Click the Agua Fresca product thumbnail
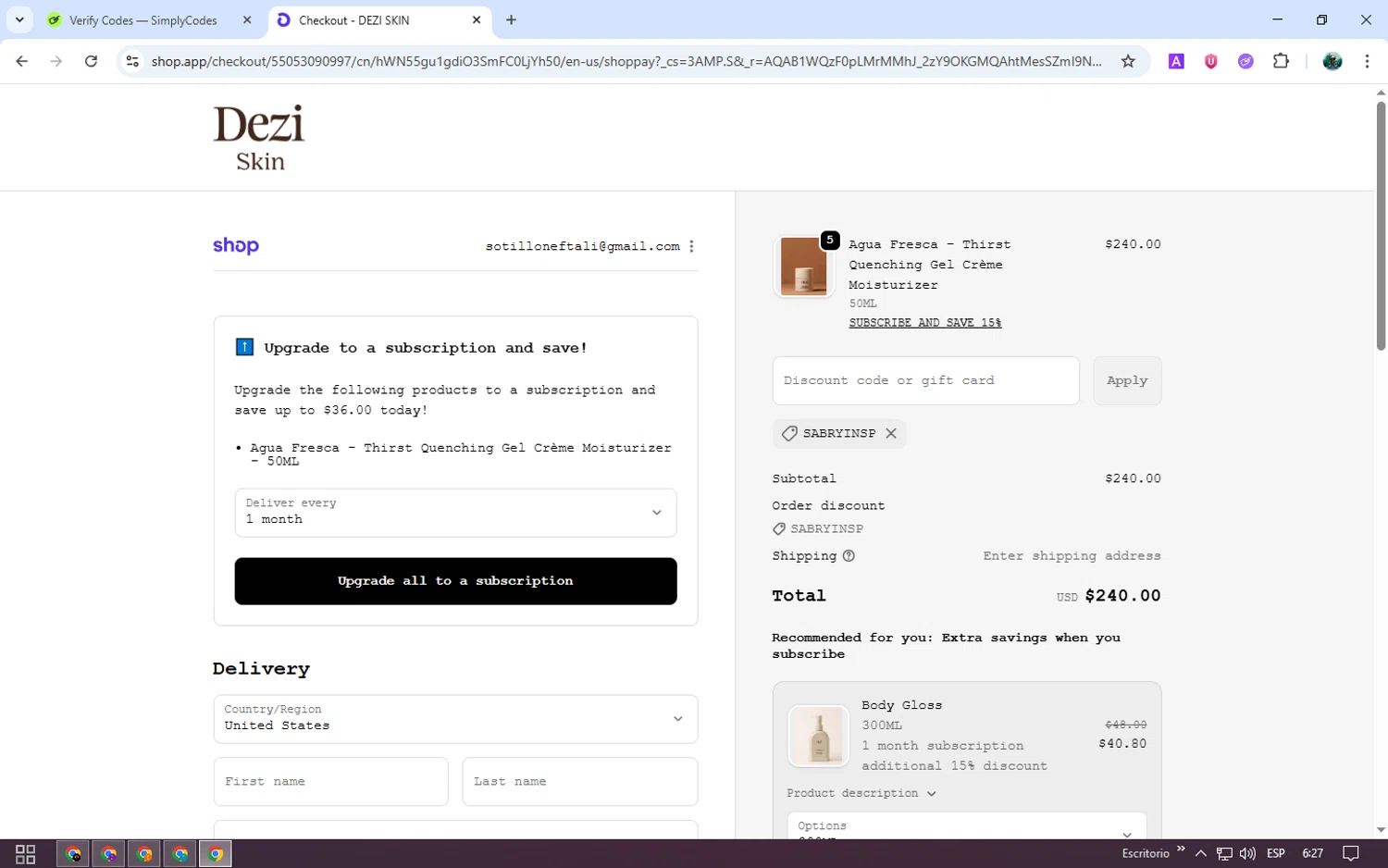 coord(803,267)
